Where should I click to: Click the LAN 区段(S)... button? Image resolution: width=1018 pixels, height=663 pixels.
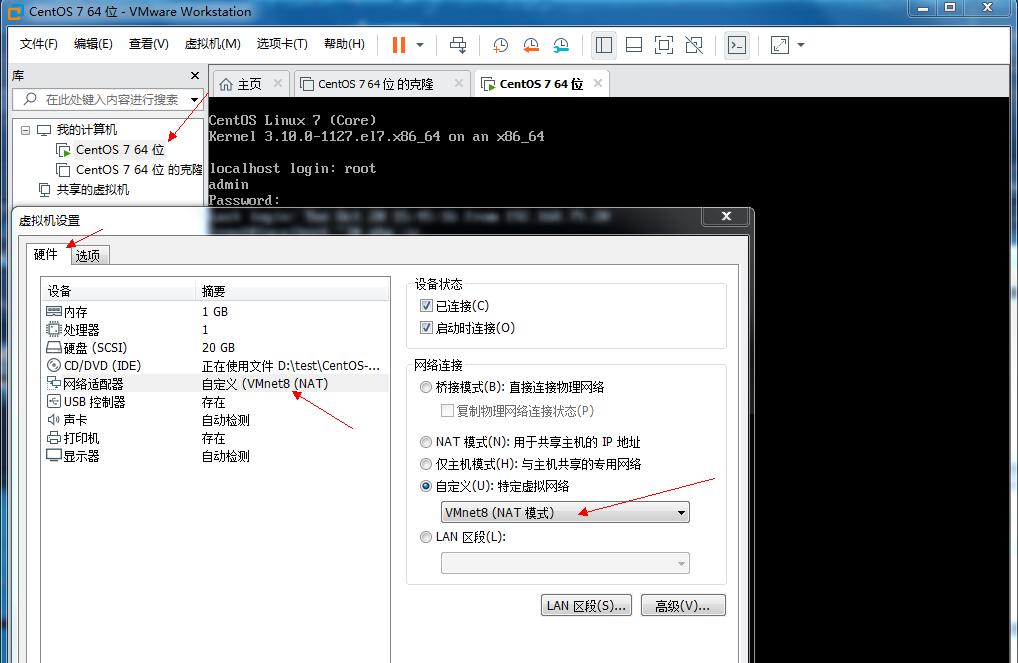[586, 605]
